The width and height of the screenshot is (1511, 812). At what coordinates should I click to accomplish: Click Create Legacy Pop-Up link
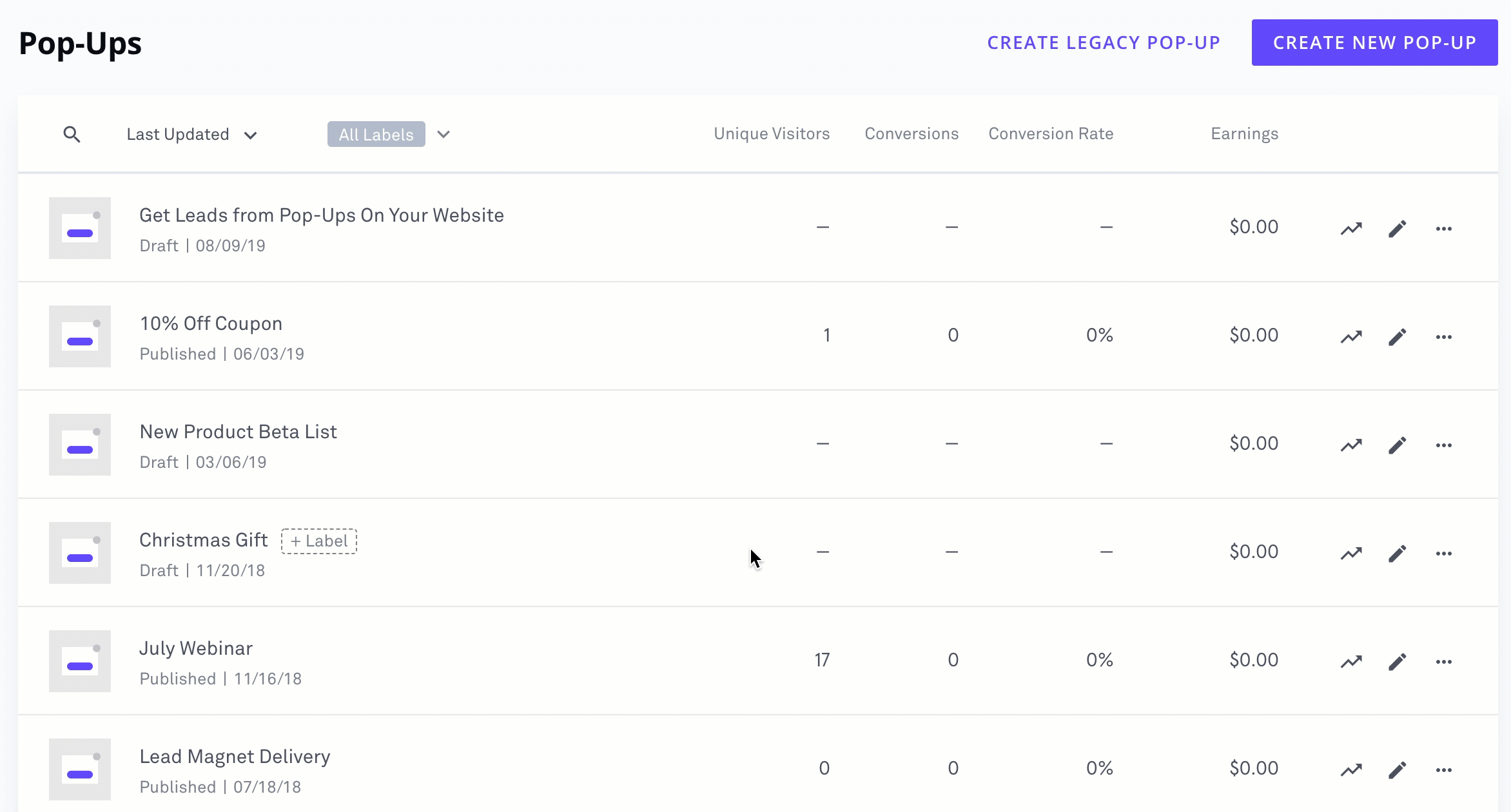pyautogui.click(x=1104, y=43)
